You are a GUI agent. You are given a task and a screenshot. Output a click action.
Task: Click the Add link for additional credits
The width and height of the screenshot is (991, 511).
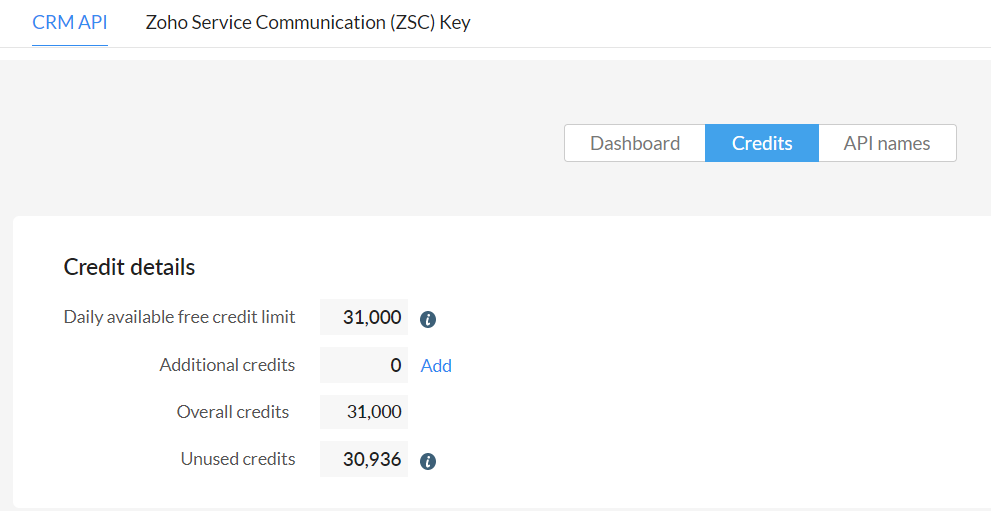pos(436,366)
